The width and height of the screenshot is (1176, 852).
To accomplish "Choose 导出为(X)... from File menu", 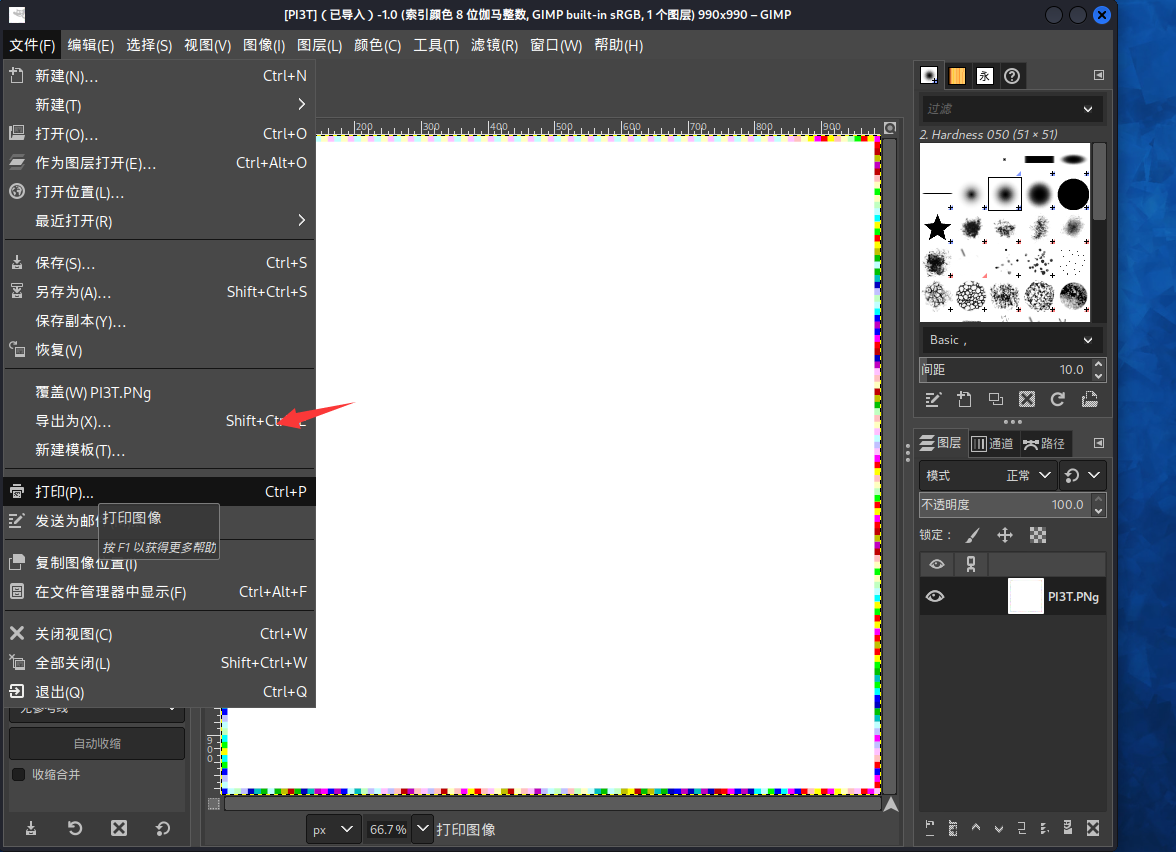I will [73, 421].
